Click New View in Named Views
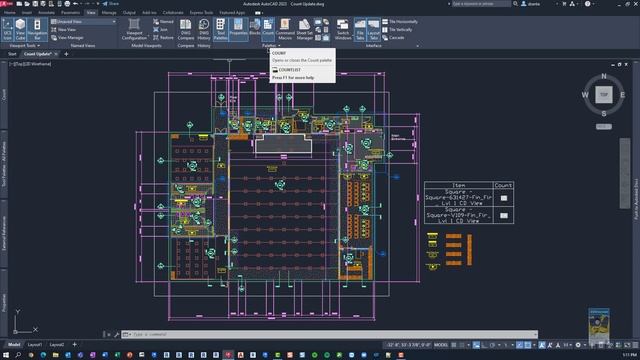640x360 pixels. pos(64,29)
